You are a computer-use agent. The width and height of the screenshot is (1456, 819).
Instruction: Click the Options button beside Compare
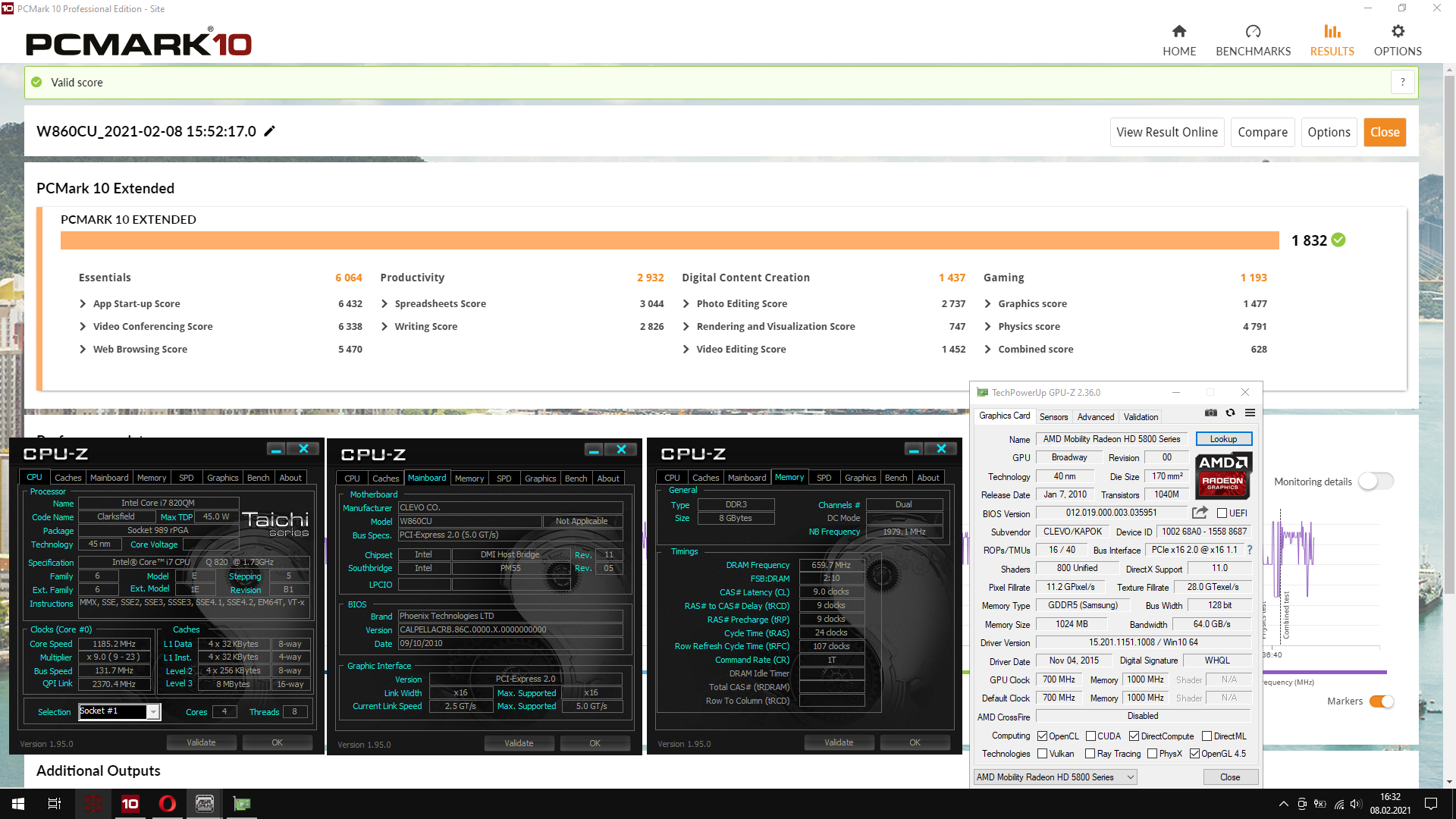[1329, 132]
